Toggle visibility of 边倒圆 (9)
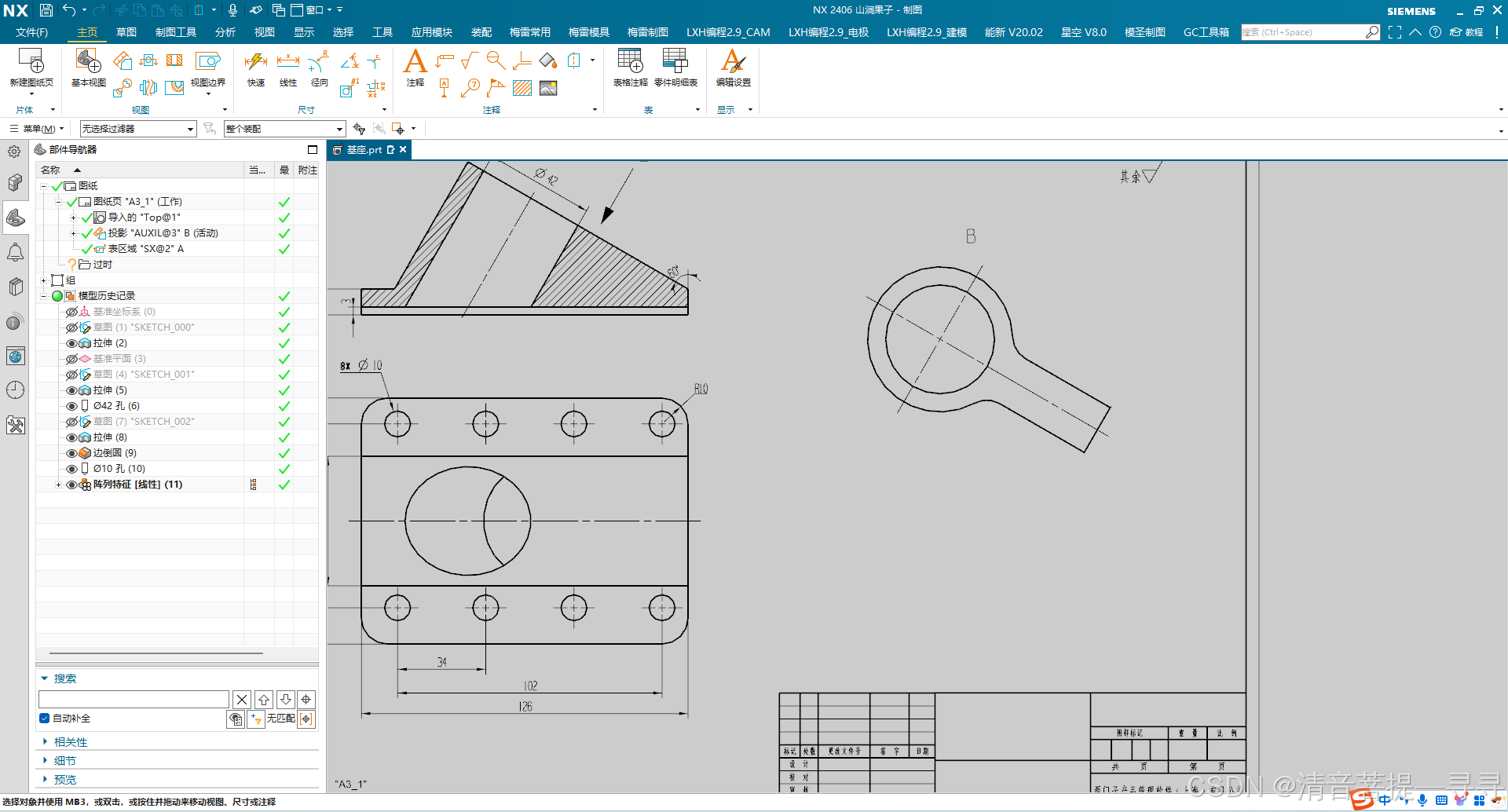Screen dimensions: 1508x812 click(71, 453)
